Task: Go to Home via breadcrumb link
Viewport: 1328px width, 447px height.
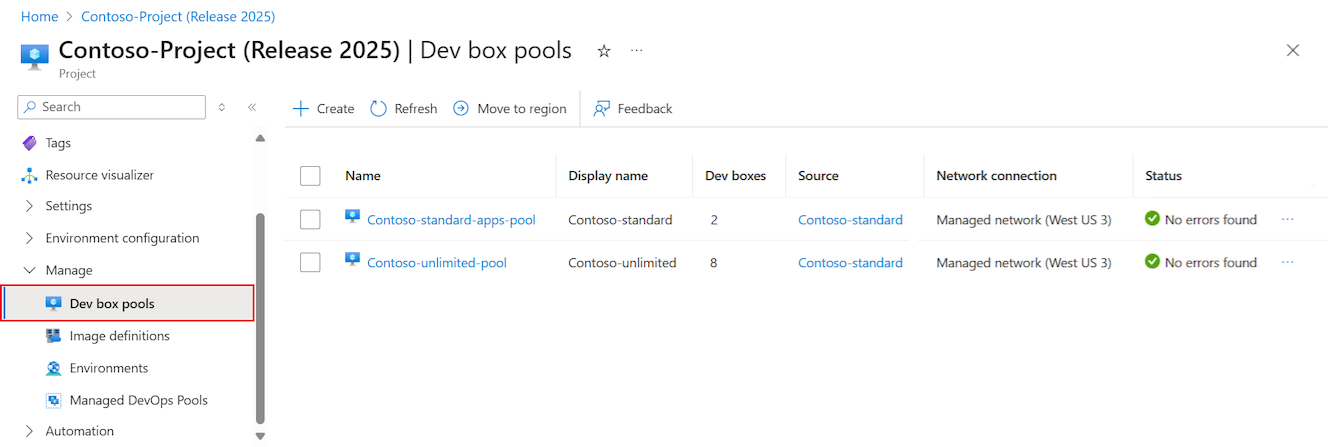Action: pos(39,17)
